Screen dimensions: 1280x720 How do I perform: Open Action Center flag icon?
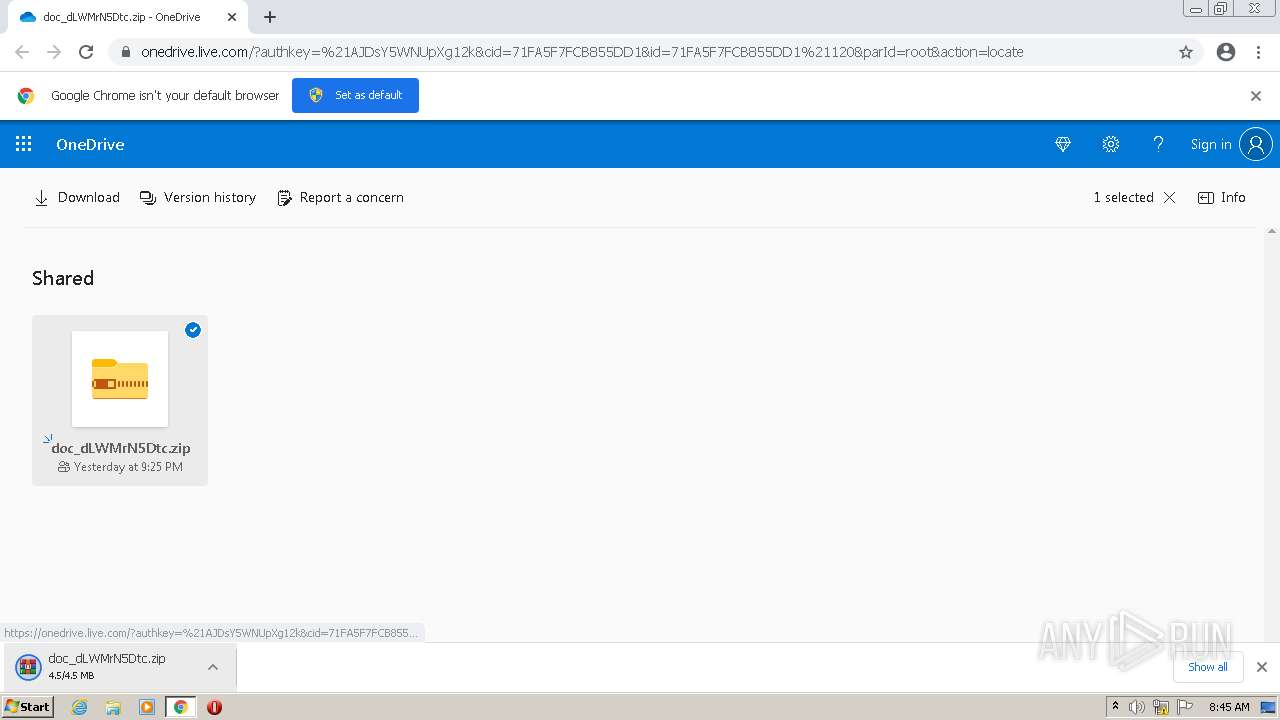1185,707
